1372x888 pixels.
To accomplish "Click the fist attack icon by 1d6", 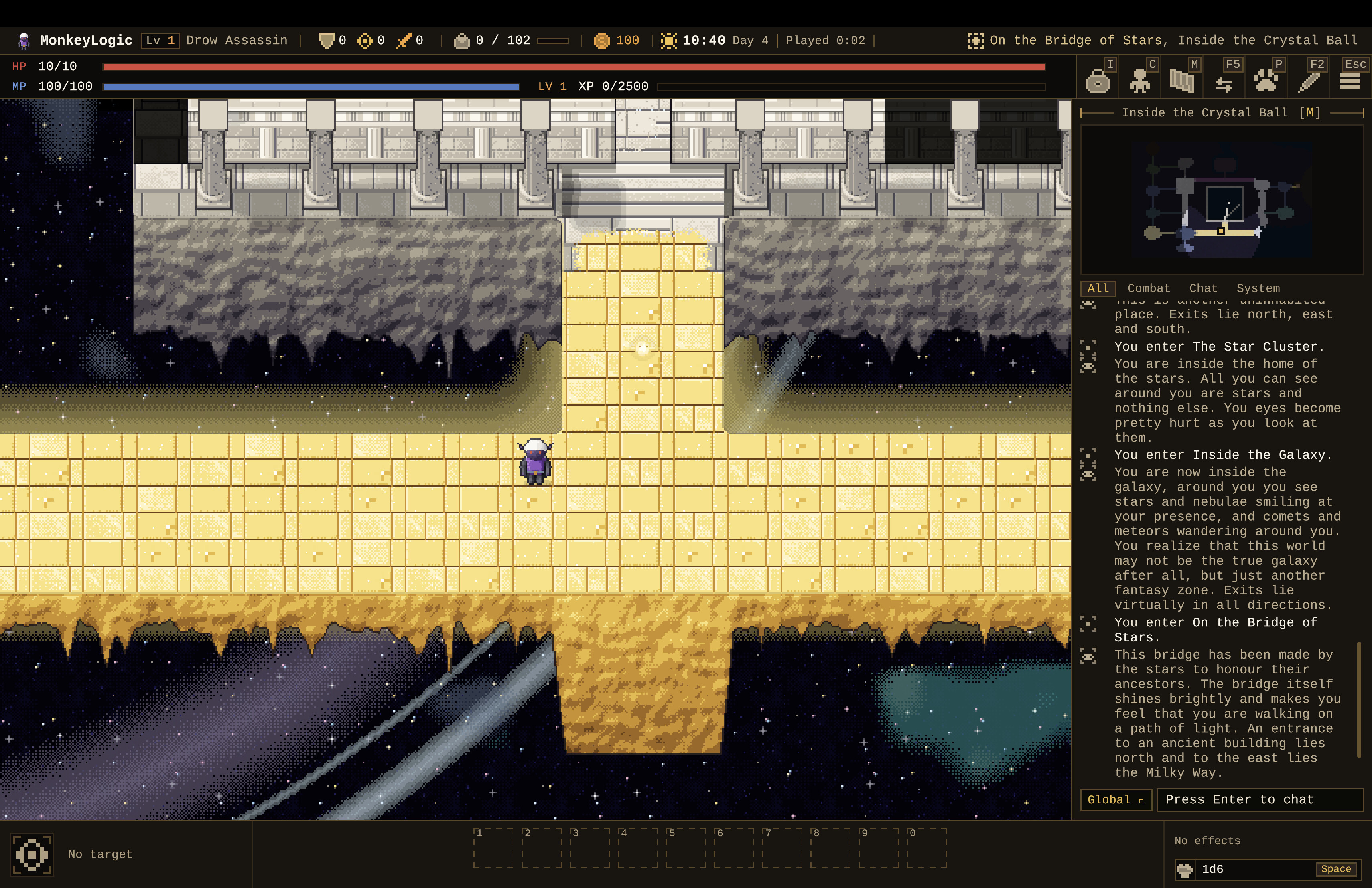I will pyautogui.click(x=1185, y=869).
